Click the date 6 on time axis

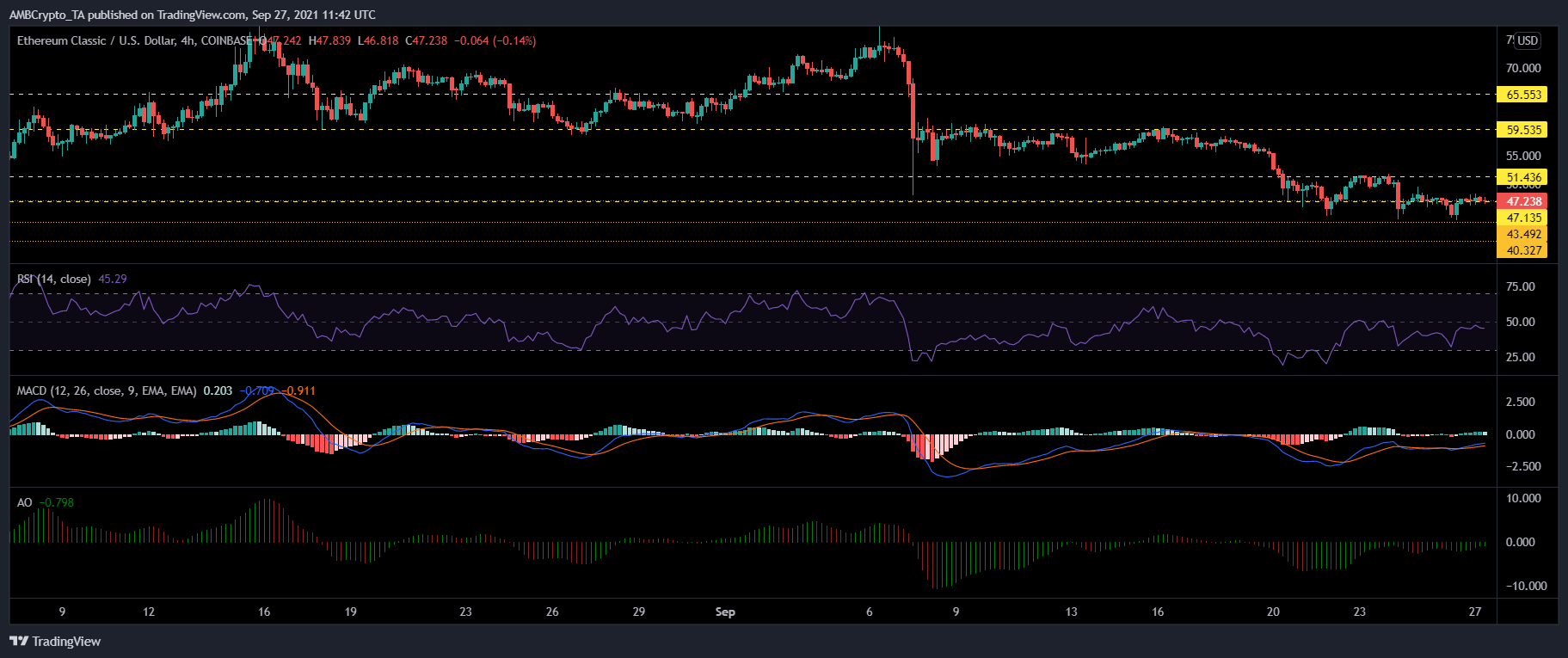tap(870, 612)
